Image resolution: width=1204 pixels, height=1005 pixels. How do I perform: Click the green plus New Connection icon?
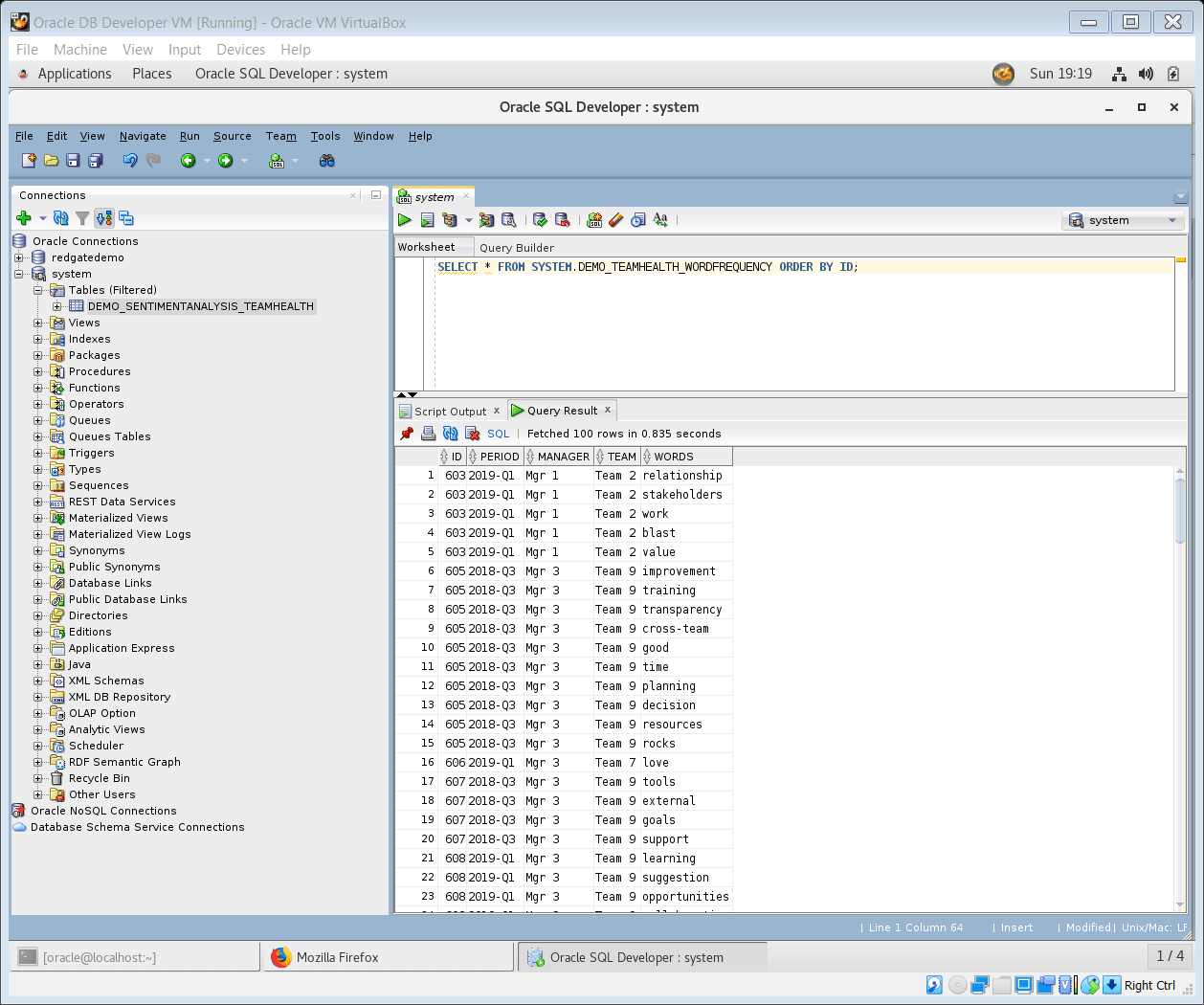tap(24, 218)
